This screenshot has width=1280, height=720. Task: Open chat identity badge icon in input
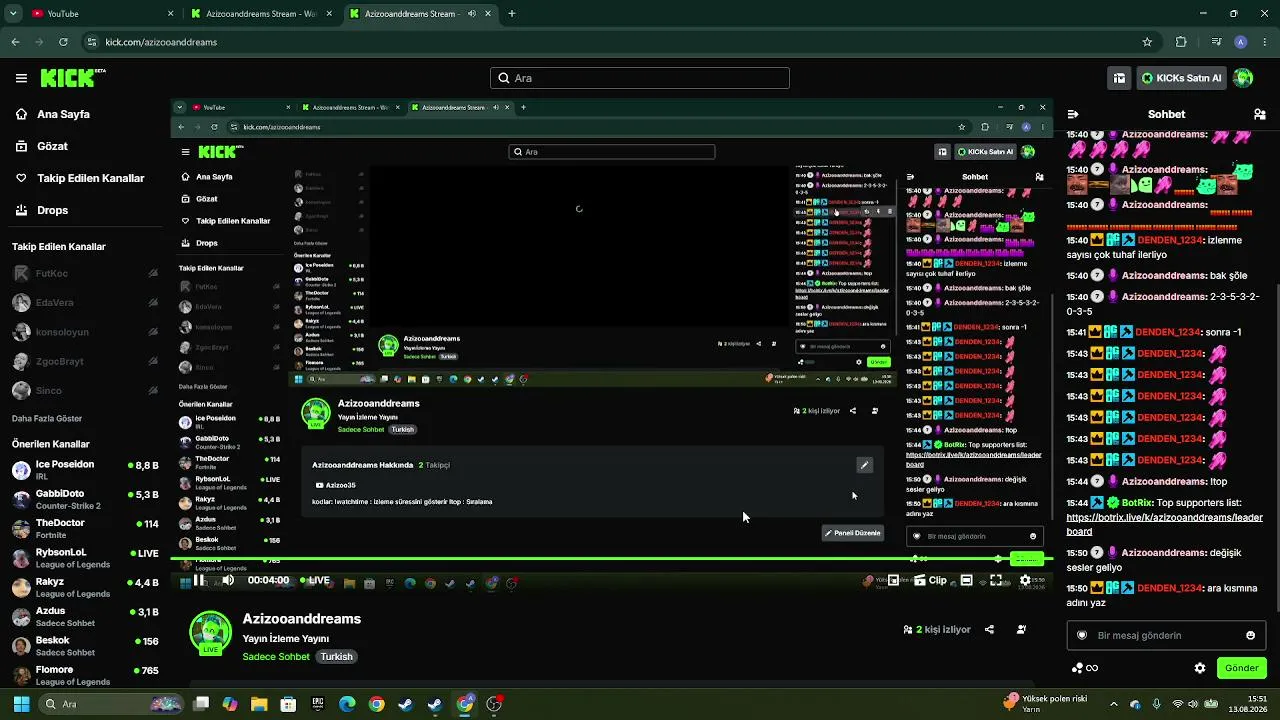point(1082,635)
